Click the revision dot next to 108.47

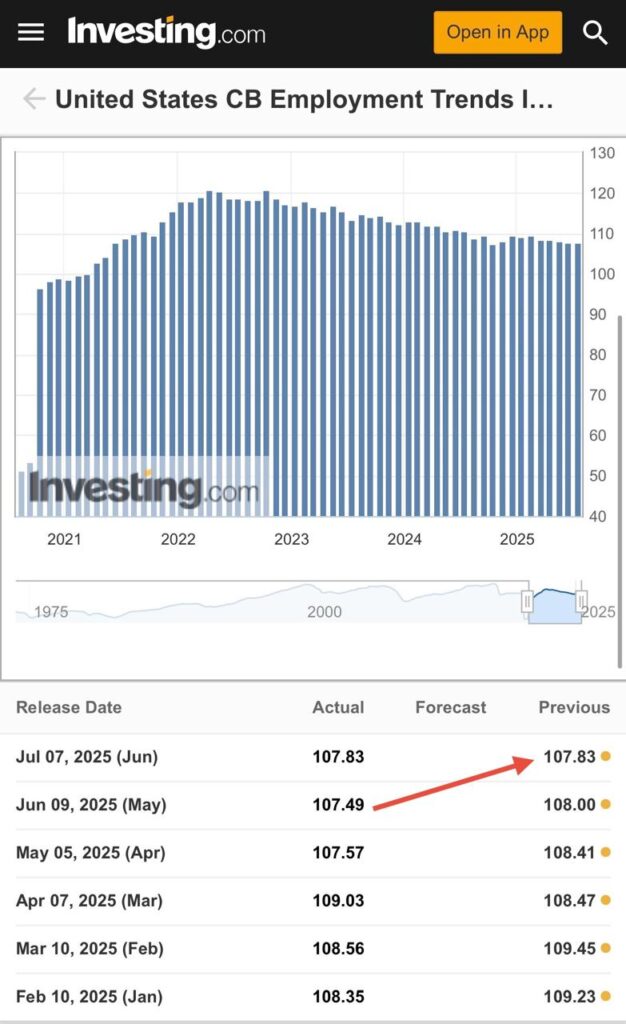[606, 900]
